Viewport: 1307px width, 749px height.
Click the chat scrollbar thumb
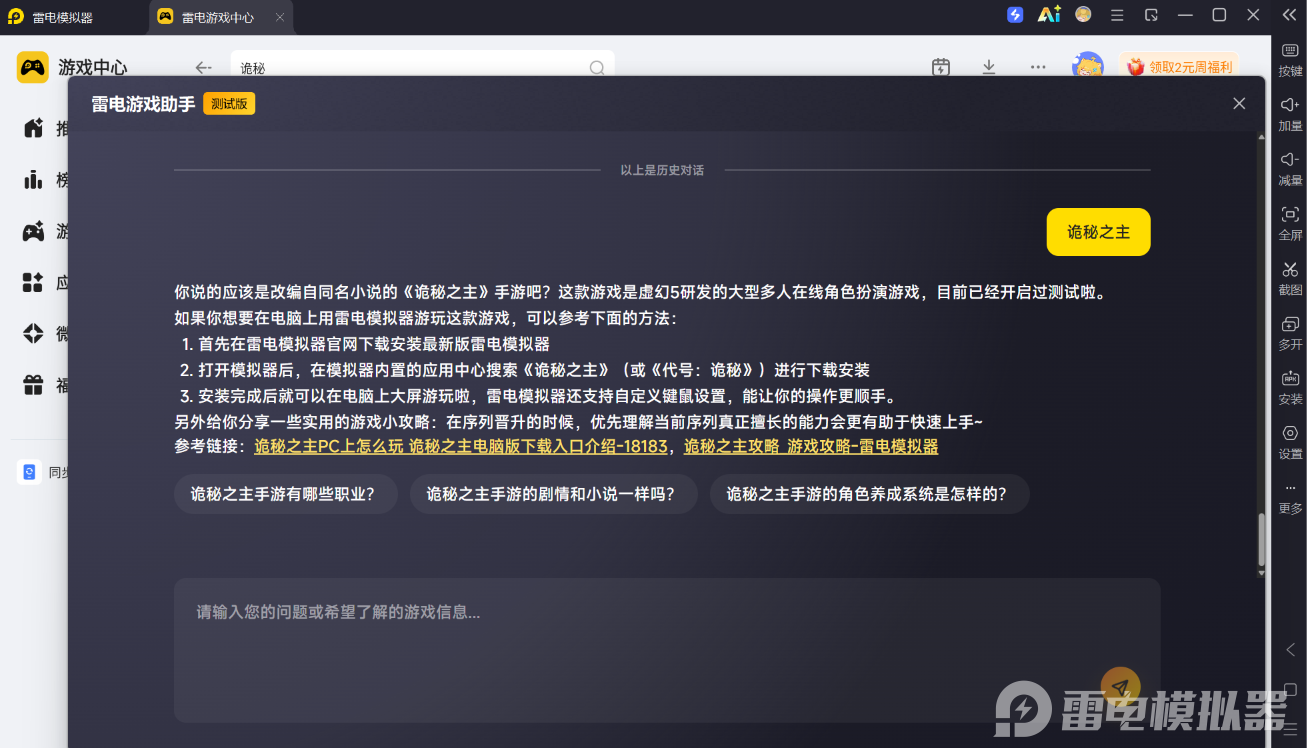1261,540
